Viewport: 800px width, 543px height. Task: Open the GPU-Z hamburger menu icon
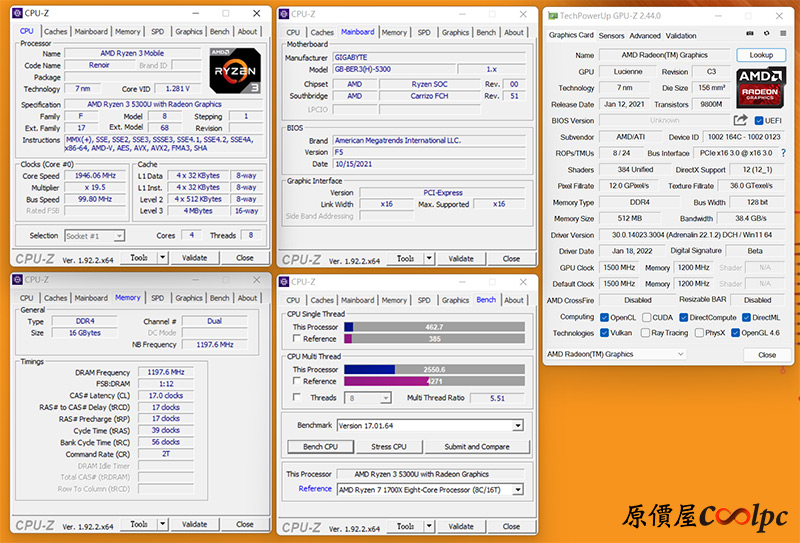783,34
